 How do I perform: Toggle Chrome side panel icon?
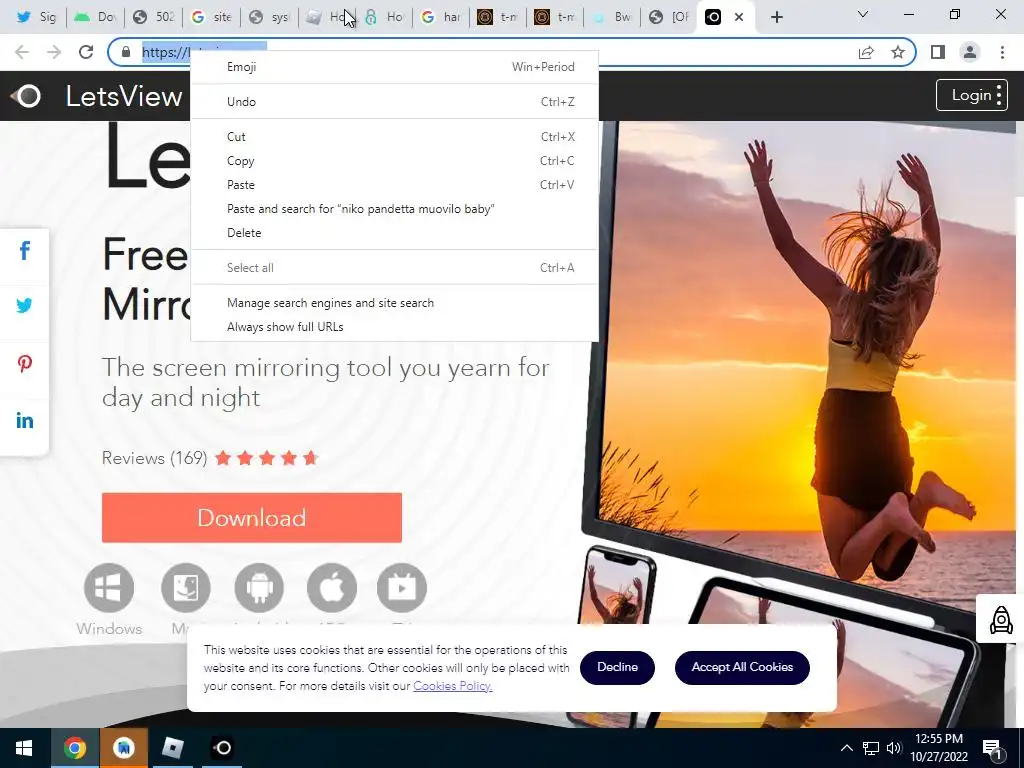(938, 52)
